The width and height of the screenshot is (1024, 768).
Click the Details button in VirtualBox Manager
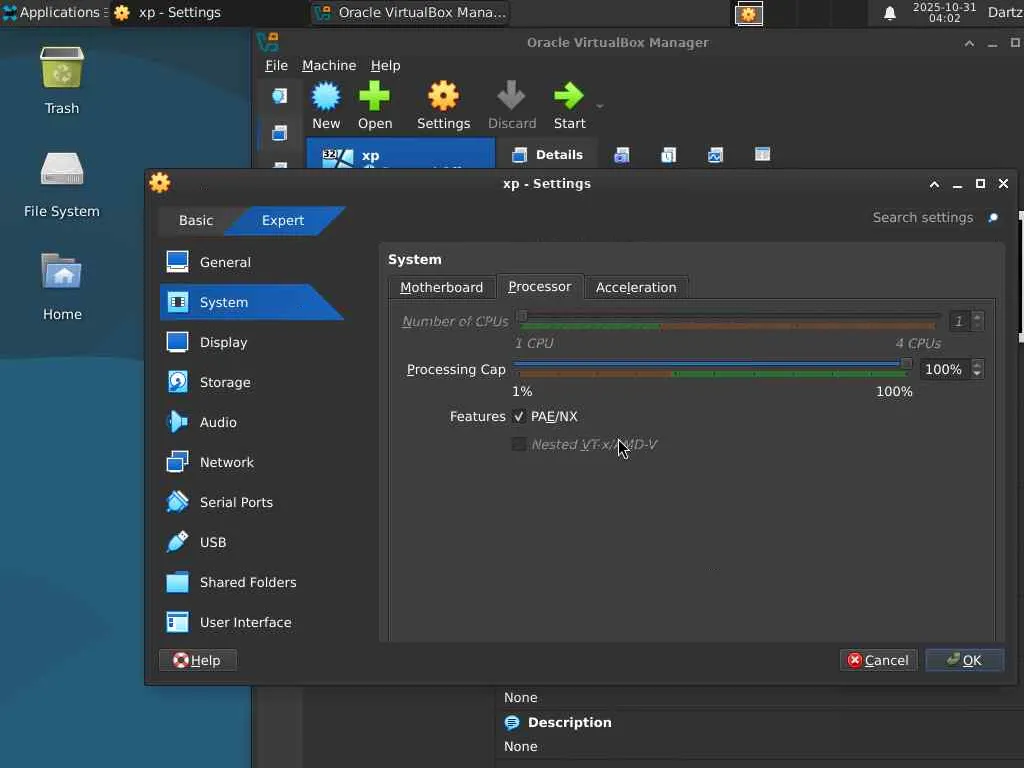click(548, 155)
